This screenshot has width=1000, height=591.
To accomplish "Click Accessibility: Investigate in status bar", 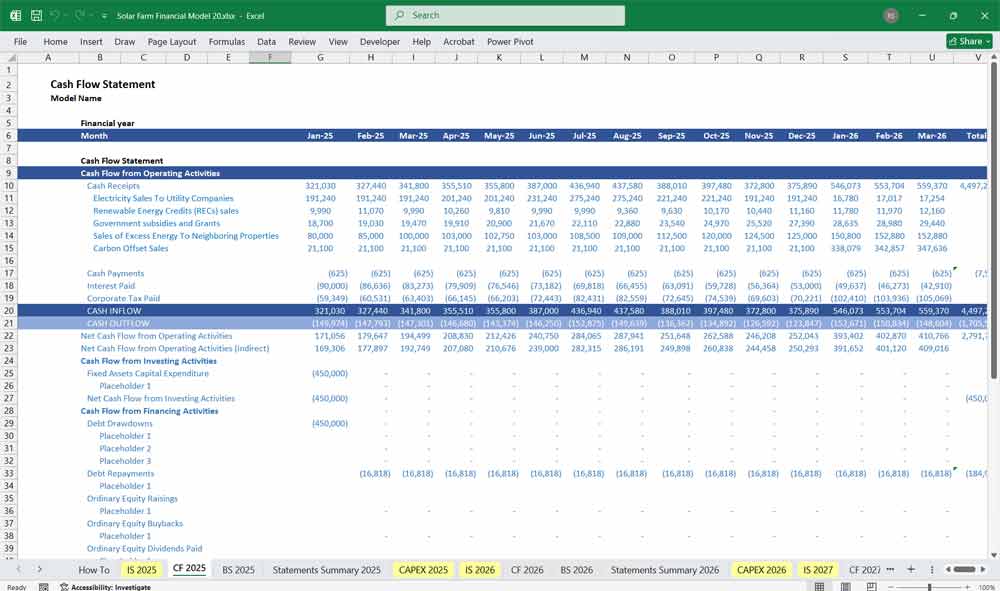I will (x=110, y=587).
